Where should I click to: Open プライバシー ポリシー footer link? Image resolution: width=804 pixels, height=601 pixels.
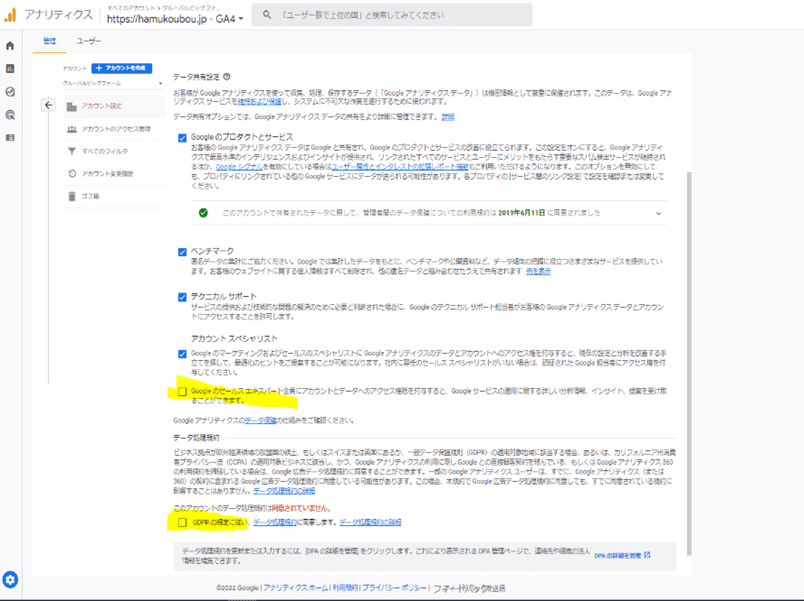click(394, 588)
